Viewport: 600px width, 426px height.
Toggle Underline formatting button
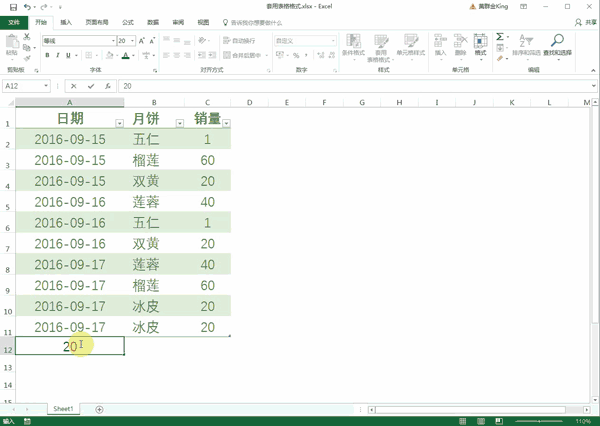pos(68,56)
